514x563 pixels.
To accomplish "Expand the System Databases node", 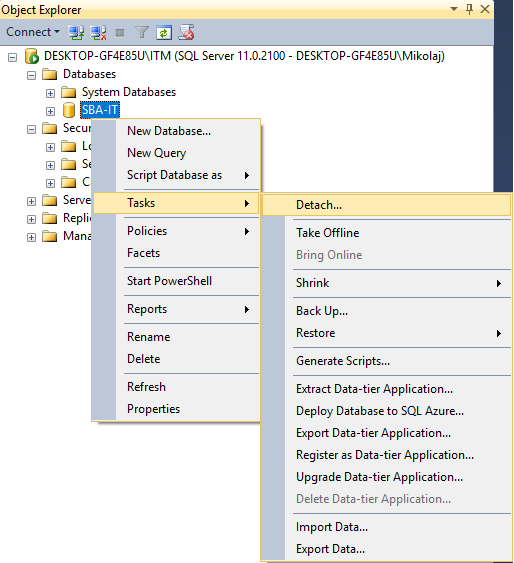I will tap(50, 93).
